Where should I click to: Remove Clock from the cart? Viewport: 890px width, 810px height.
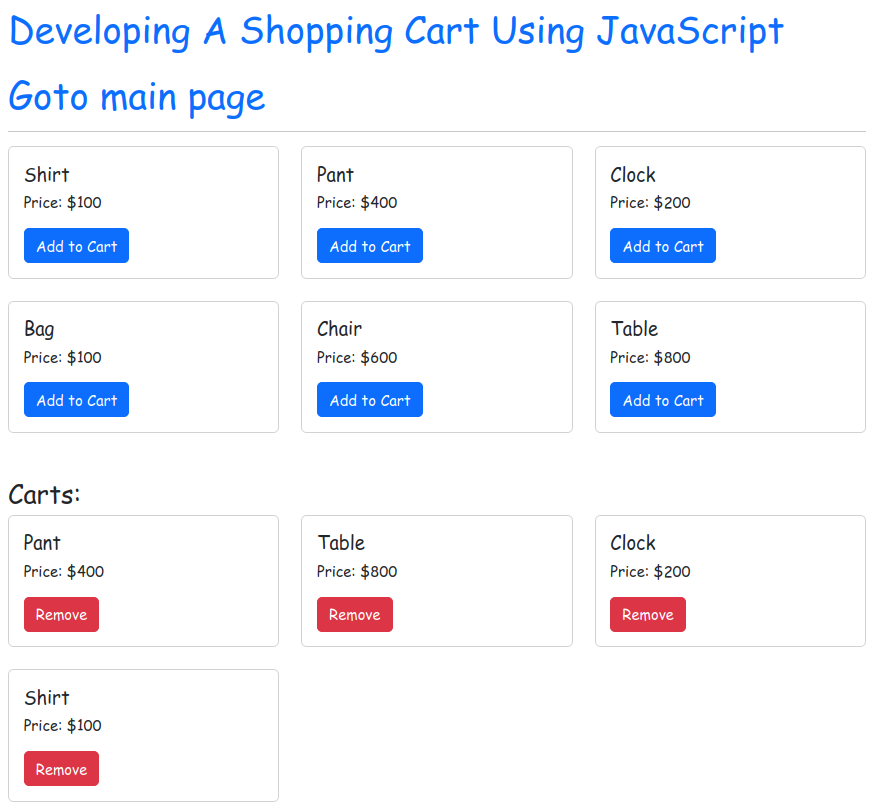pyautogui.click(x=647, y=615)
